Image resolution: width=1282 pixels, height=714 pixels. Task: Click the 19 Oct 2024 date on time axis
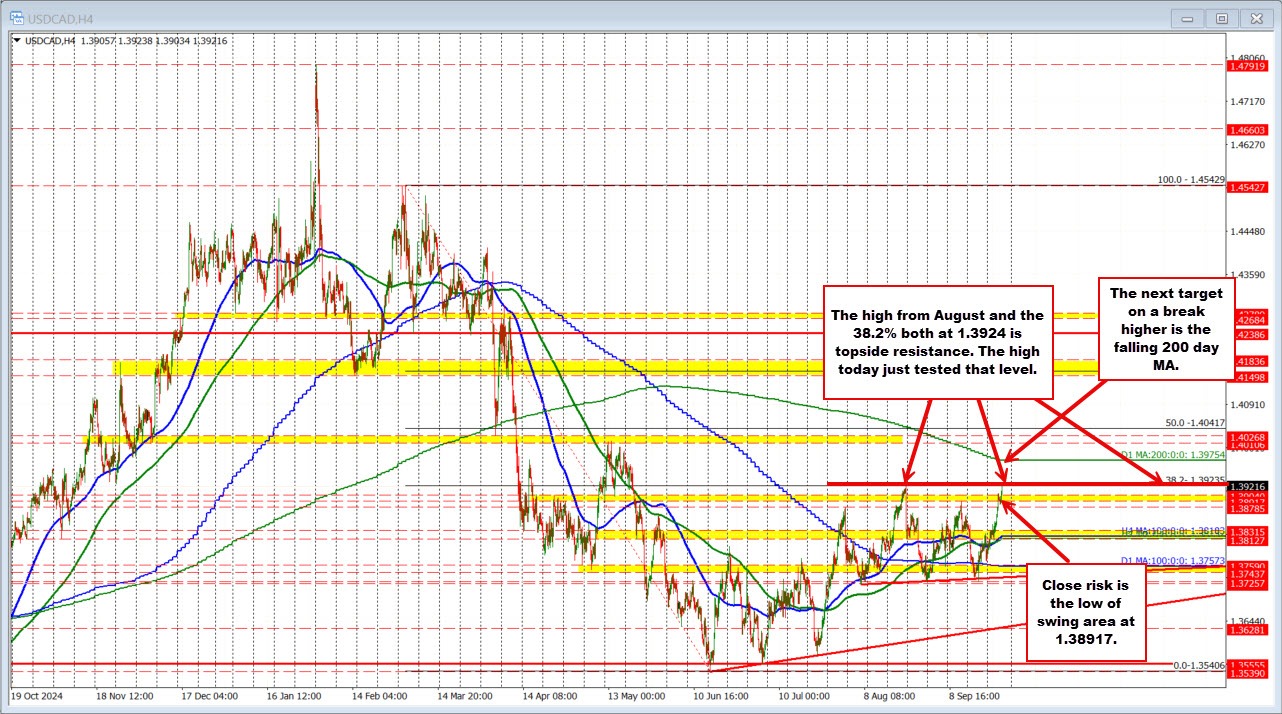[x=38, y=692]
